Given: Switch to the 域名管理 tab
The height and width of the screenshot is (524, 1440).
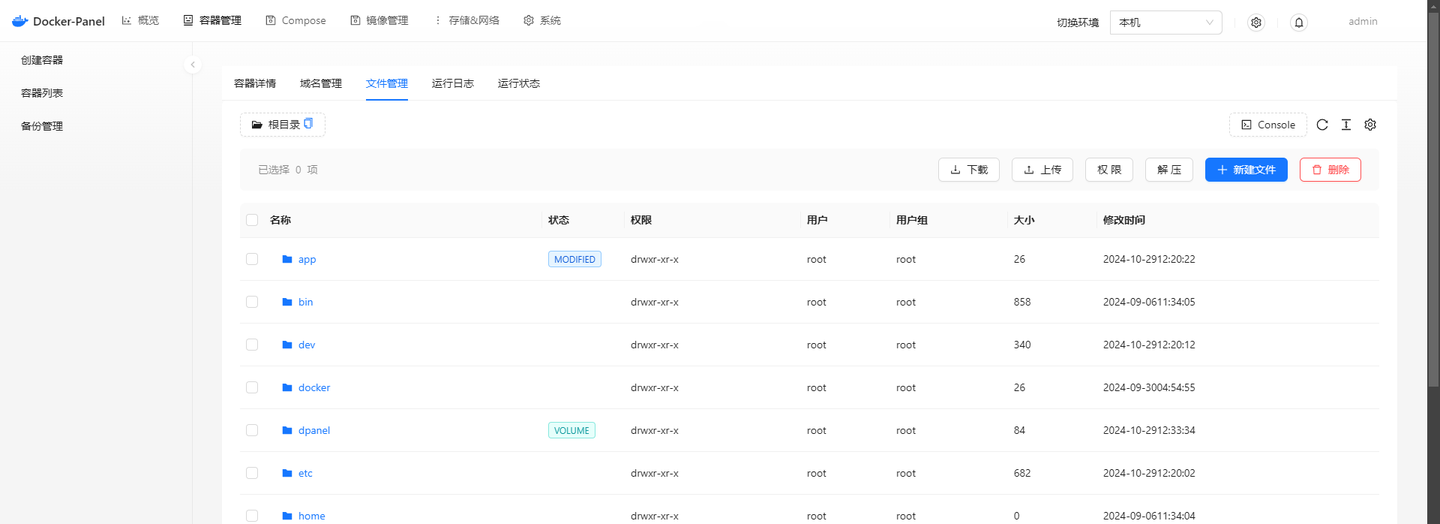Looking at the screenshot, I should click(321, 84).
